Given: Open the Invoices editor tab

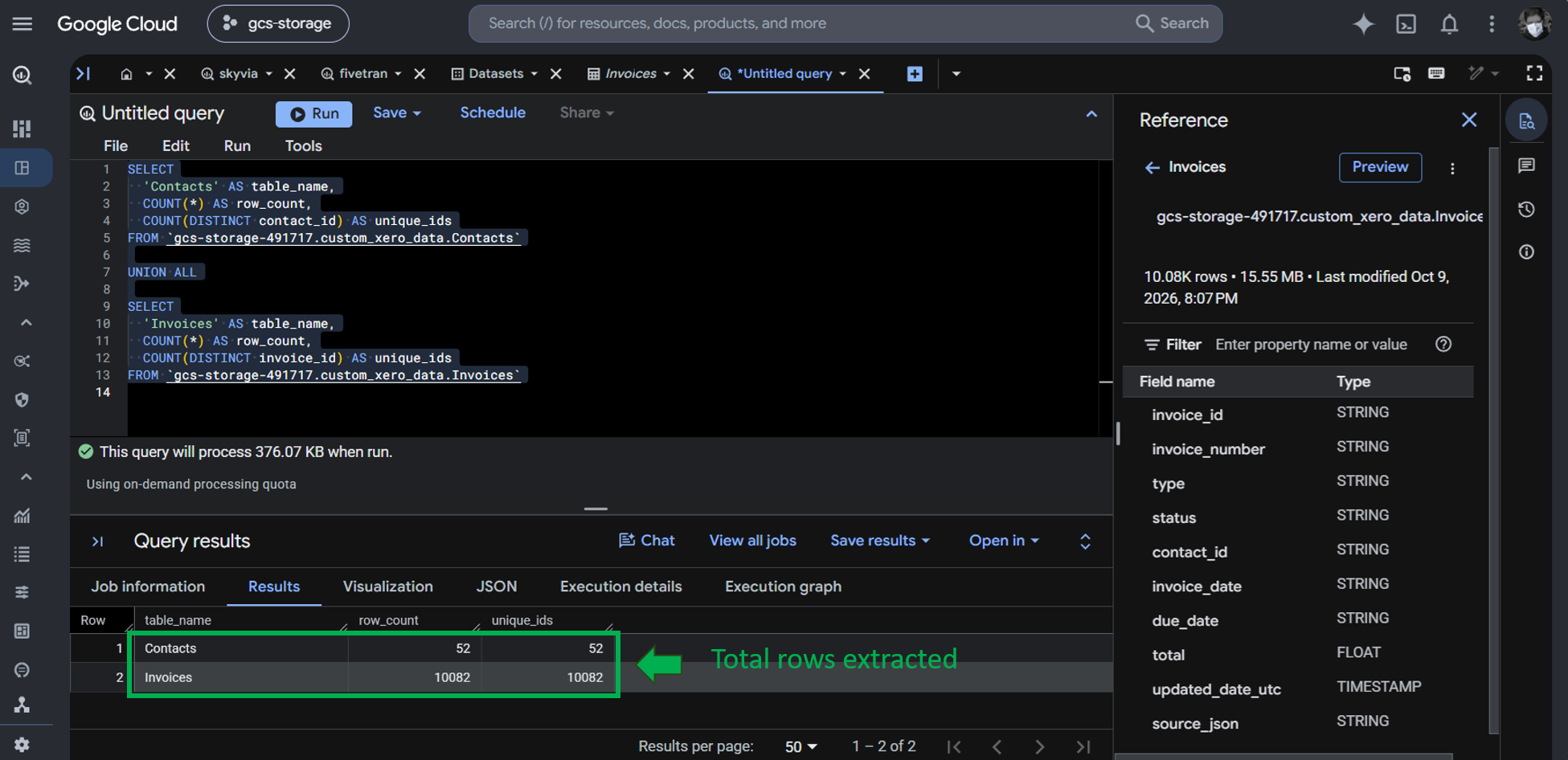Looking at the screenshot, I should 631,74.
